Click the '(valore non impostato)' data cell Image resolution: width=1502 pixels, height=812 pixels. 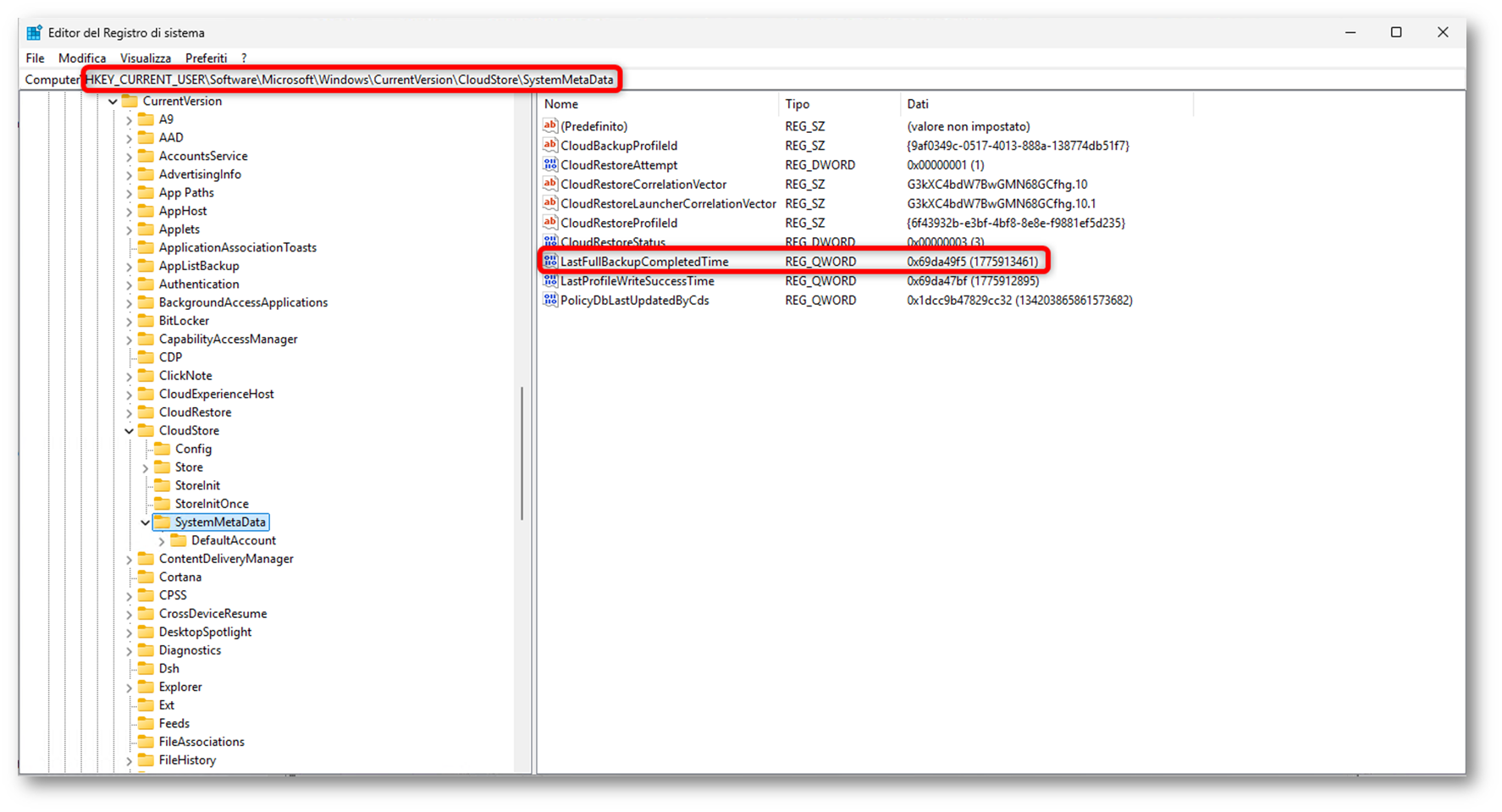coord(969,127)
